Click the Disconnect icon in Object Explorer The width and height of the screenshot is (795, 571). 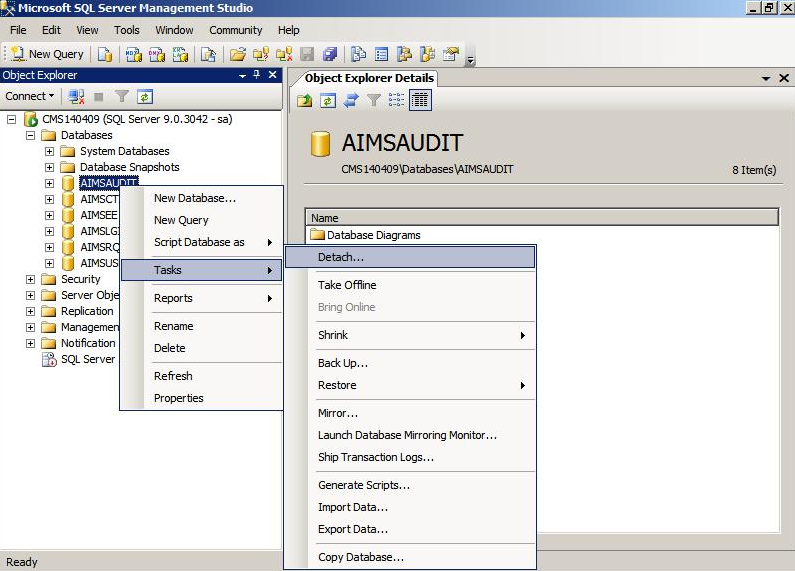point(76,96)
